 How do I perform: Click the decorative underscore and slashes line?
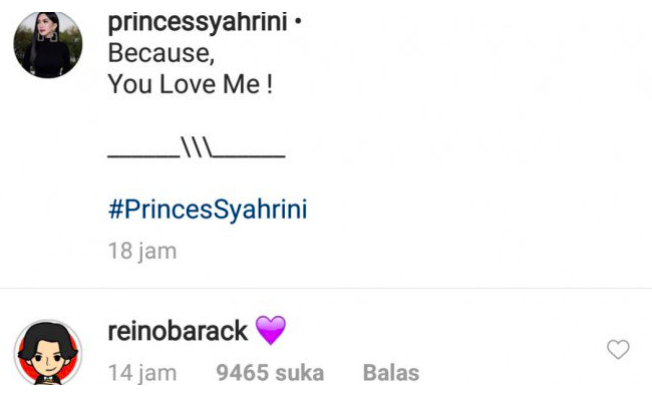coord(196,148)
